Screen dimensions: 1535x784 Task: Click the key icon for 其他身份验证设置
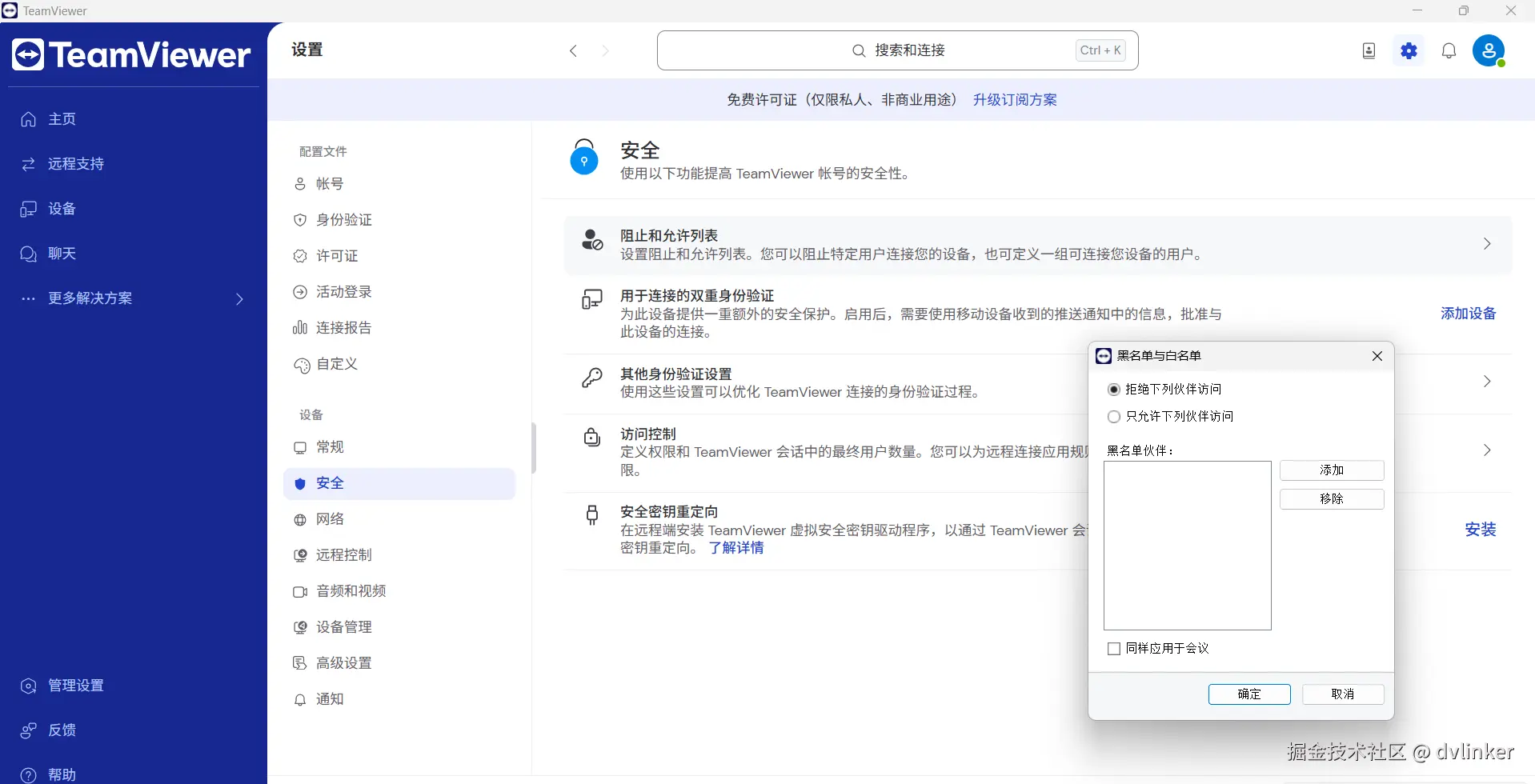pyautogui.click(x=592, y=378)
